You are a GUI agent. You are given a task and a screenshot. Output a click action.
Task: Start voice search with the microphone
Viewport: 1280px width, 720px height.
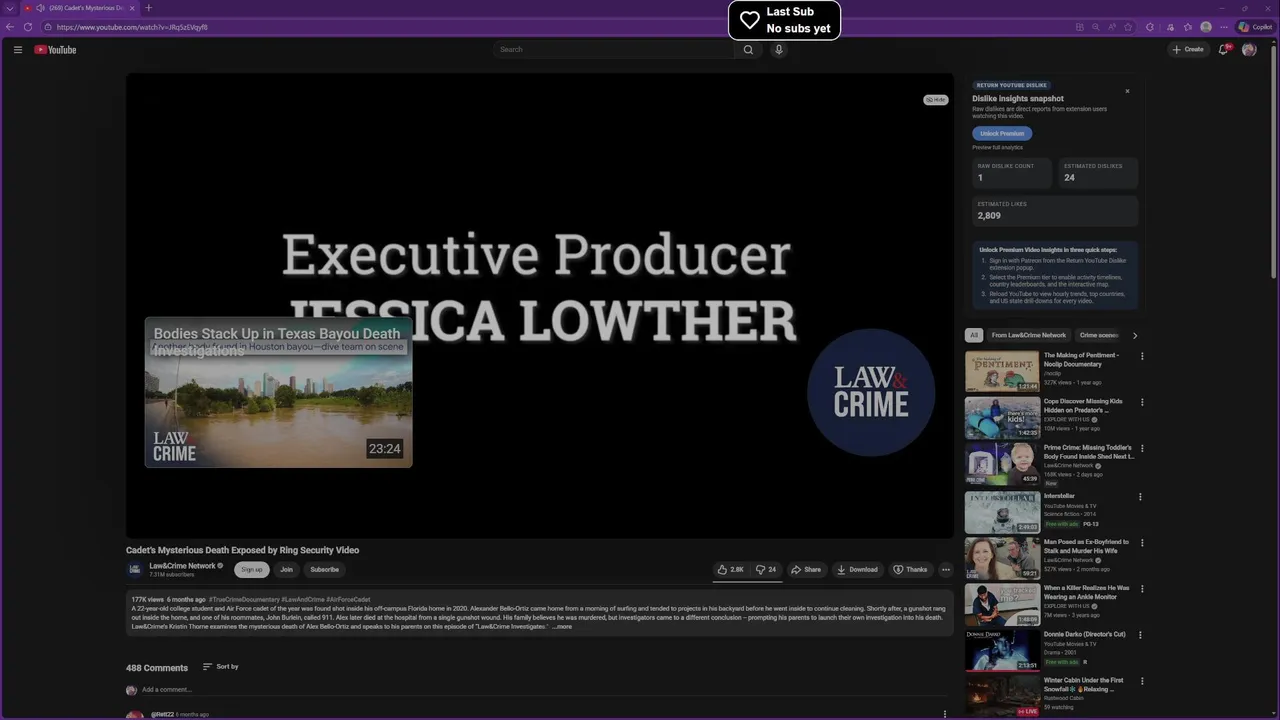(779, 49)
